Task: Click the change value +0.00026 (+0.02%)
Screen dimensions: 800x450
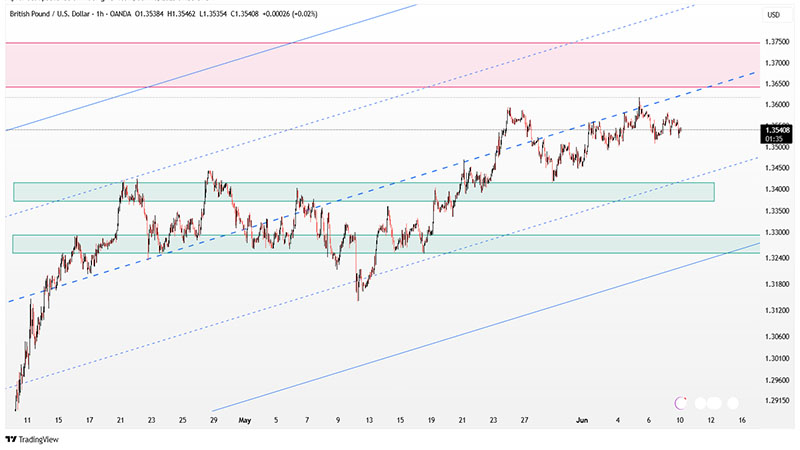Action: (290, 14)
